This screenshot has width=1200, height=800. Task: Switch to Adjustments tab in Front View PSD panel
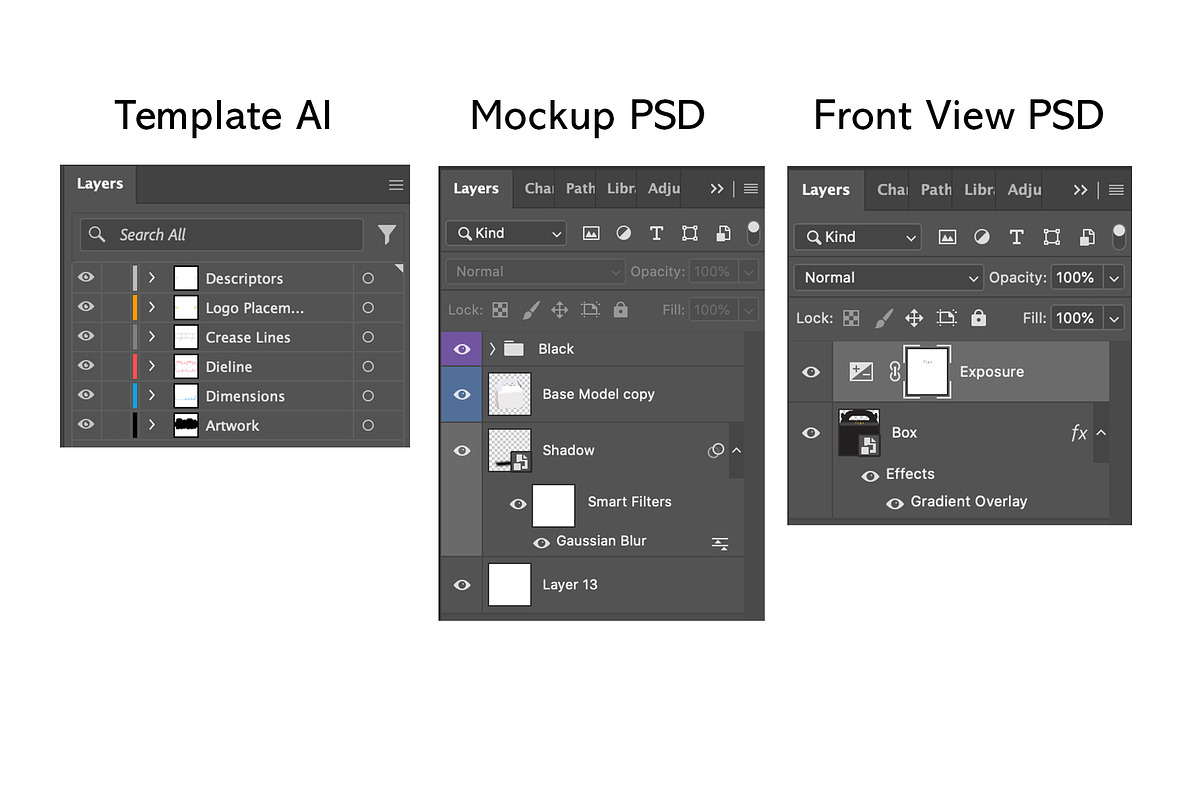(x=1024, y=189)
